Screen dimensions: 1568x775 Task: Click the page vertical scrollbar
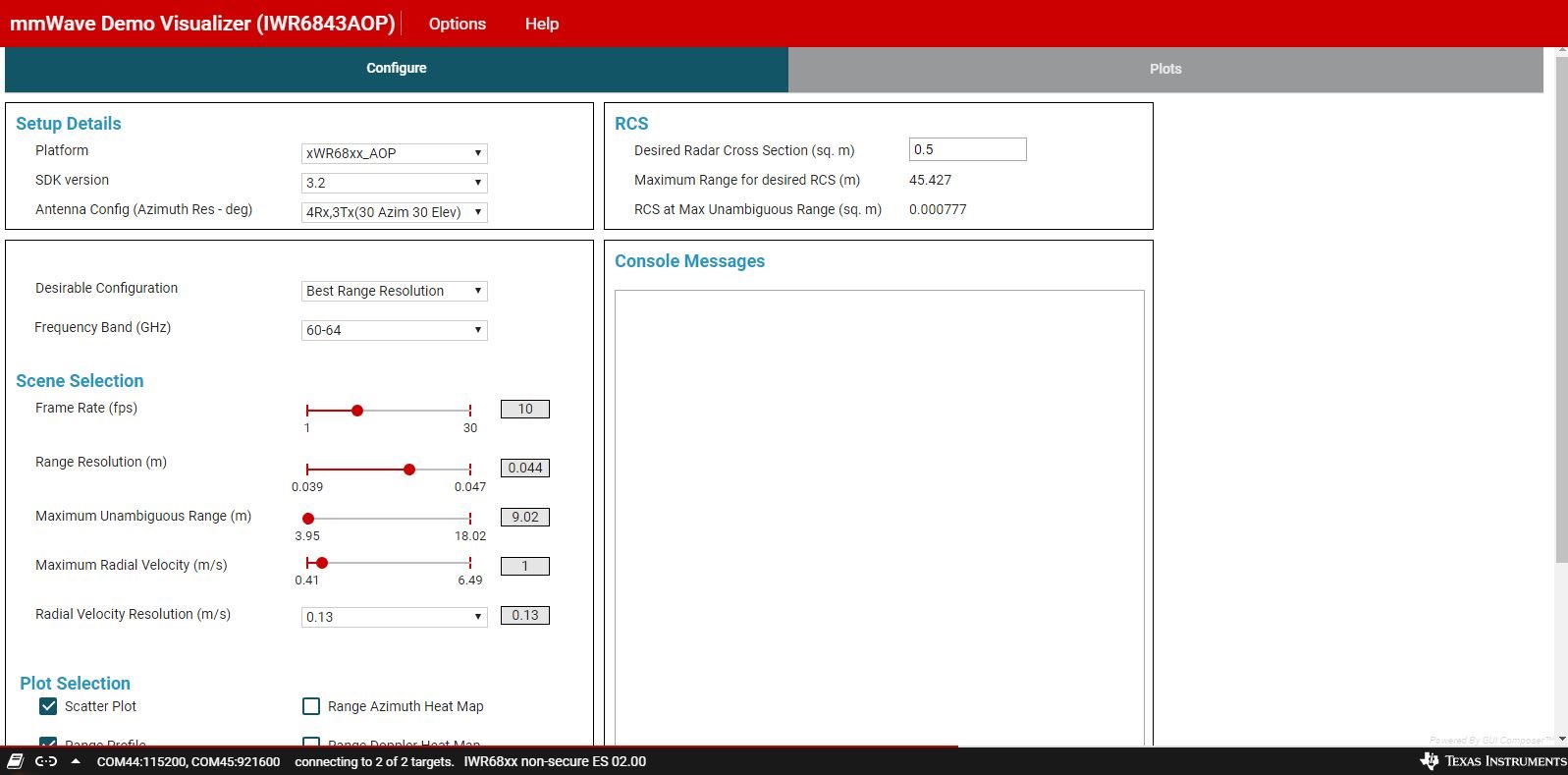click(x=1561, y=310)
